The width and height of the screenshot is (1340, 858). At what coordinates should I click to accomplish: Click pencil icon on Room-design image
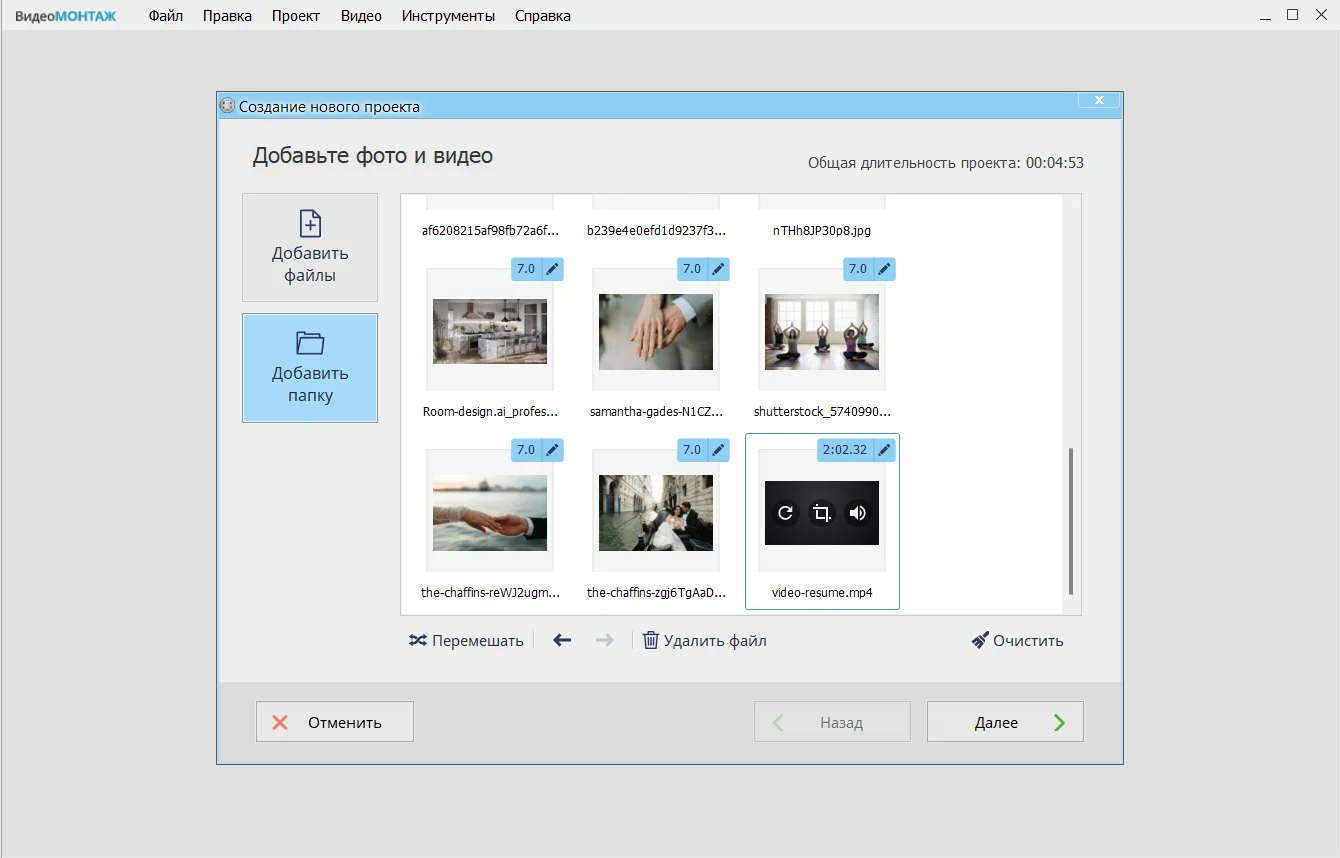[x=552, y=269]
